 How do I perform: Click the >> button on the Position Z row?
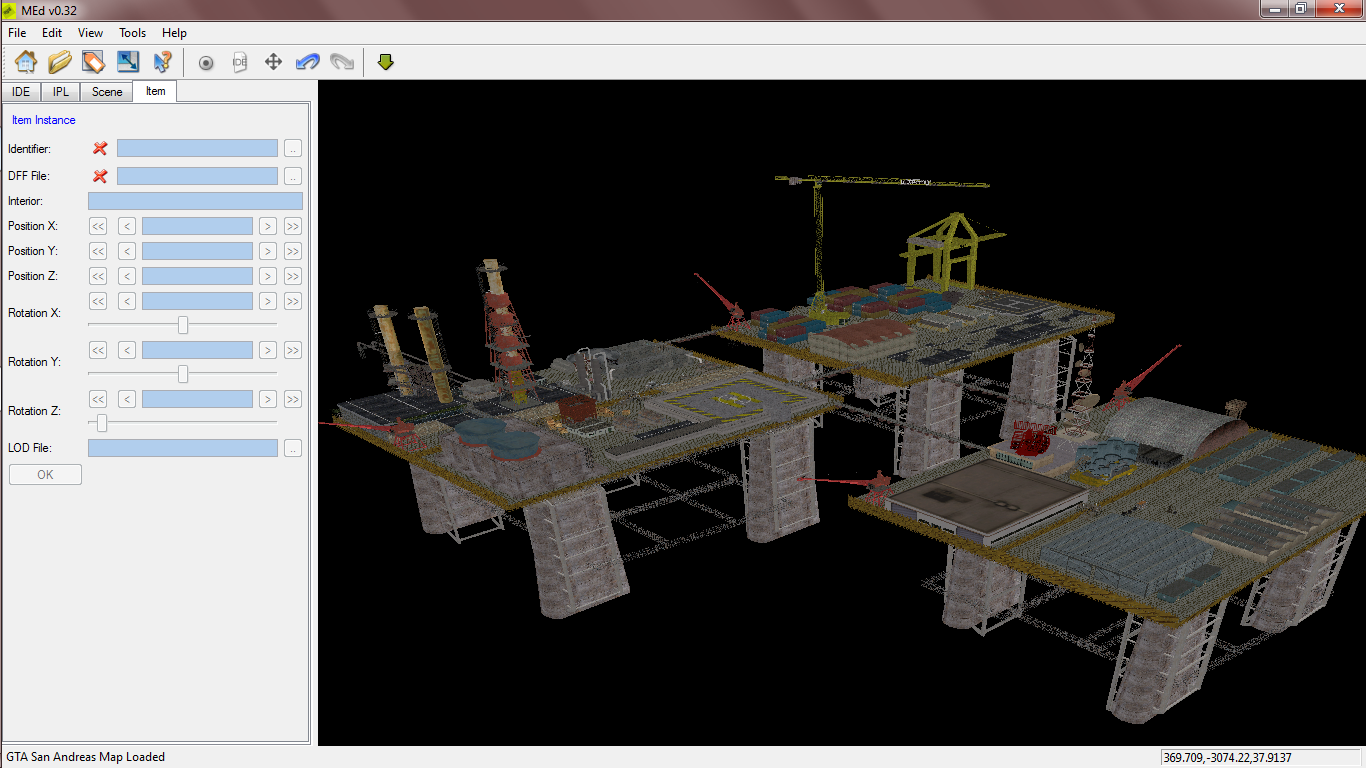click(293, 276)
